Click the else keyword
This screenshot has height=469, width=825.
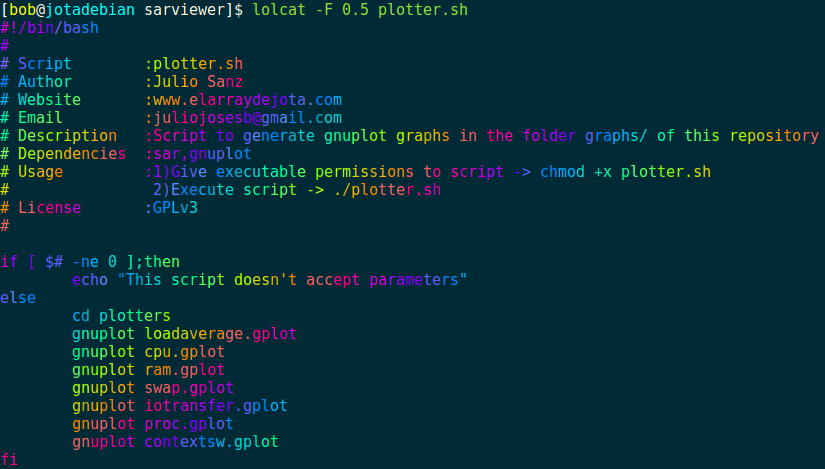point(18,298)
